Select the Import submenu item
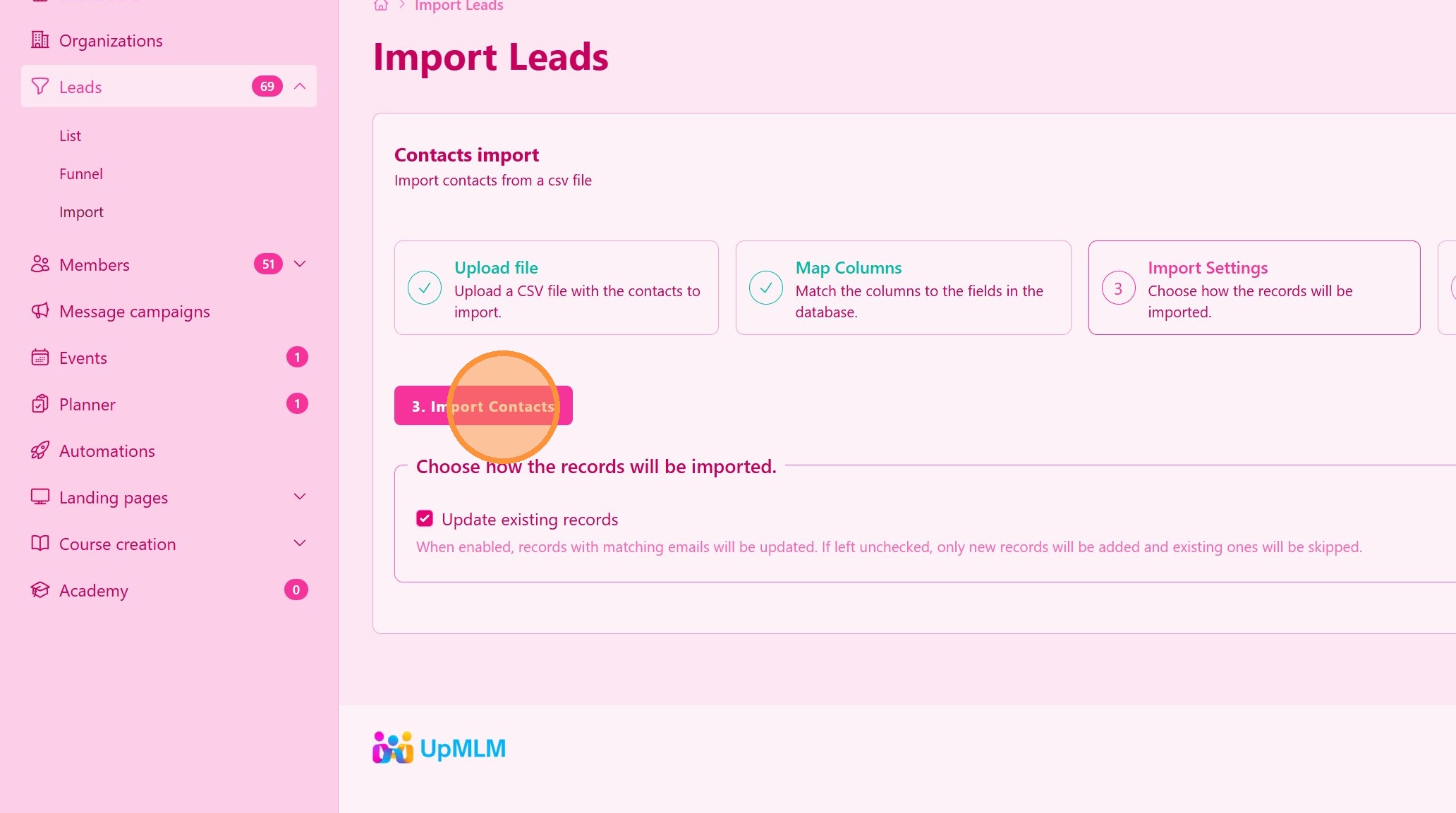The image size is (1456, 813). tap(81, 212)
